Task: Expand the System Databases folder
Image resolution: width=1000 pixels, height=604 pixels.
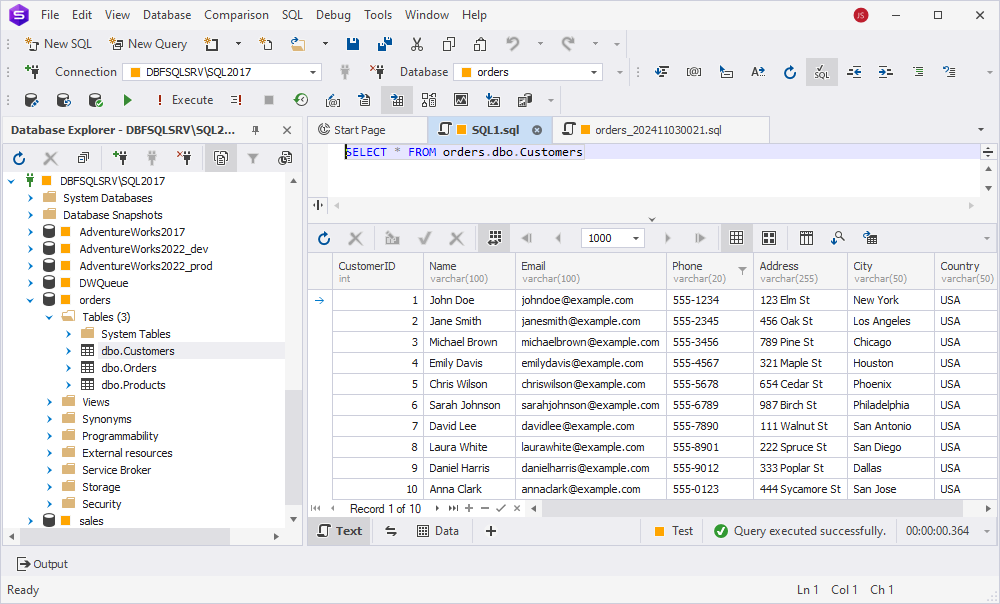Action: click(31, 198)
